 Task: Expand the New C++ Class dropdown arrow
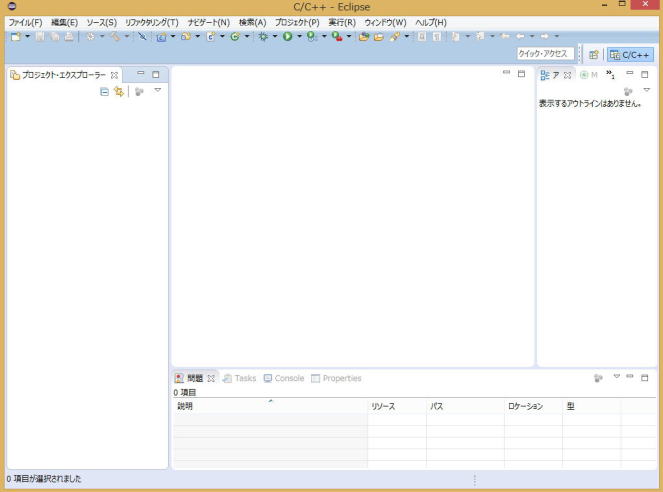[x=247, y=37]
